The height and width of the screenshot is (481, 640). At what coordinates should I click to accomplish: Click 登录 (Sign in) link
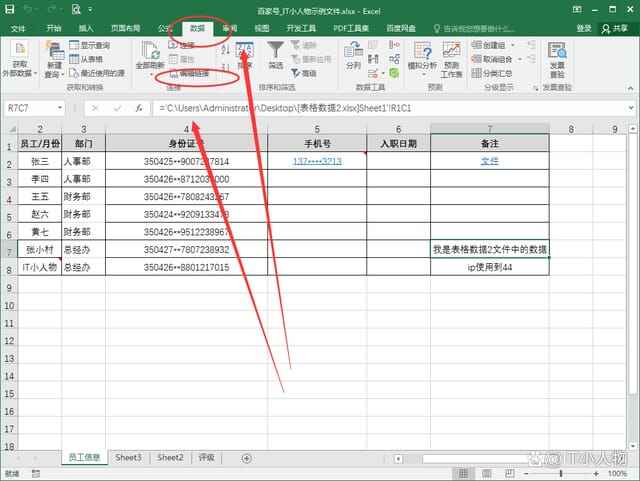click(584, 28)
